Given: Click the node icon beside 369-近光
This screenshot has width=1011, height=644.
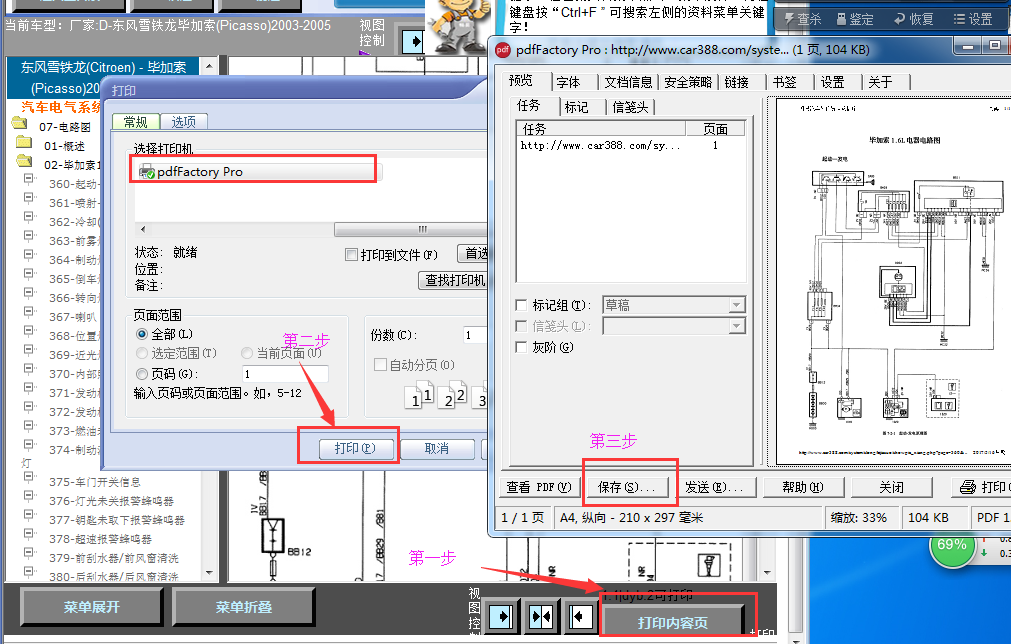Looking at the screenshot, I should pyautogui.click(x=29, y=350).
